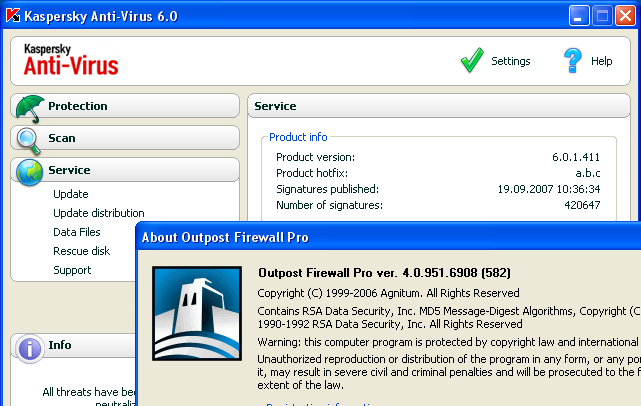Image resolution: width=641 pixels, height=406 pixels.
Task: Open Data Files under Service
Action: (x=76, y=232)
